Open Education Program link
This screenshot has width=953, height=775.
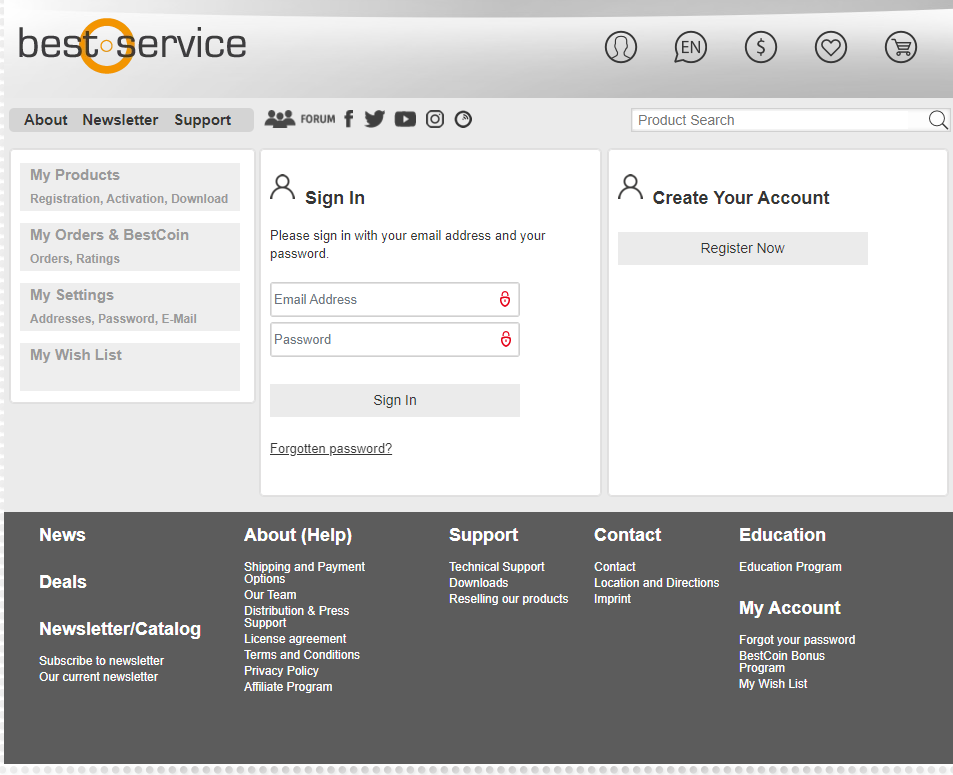point(790,567)
